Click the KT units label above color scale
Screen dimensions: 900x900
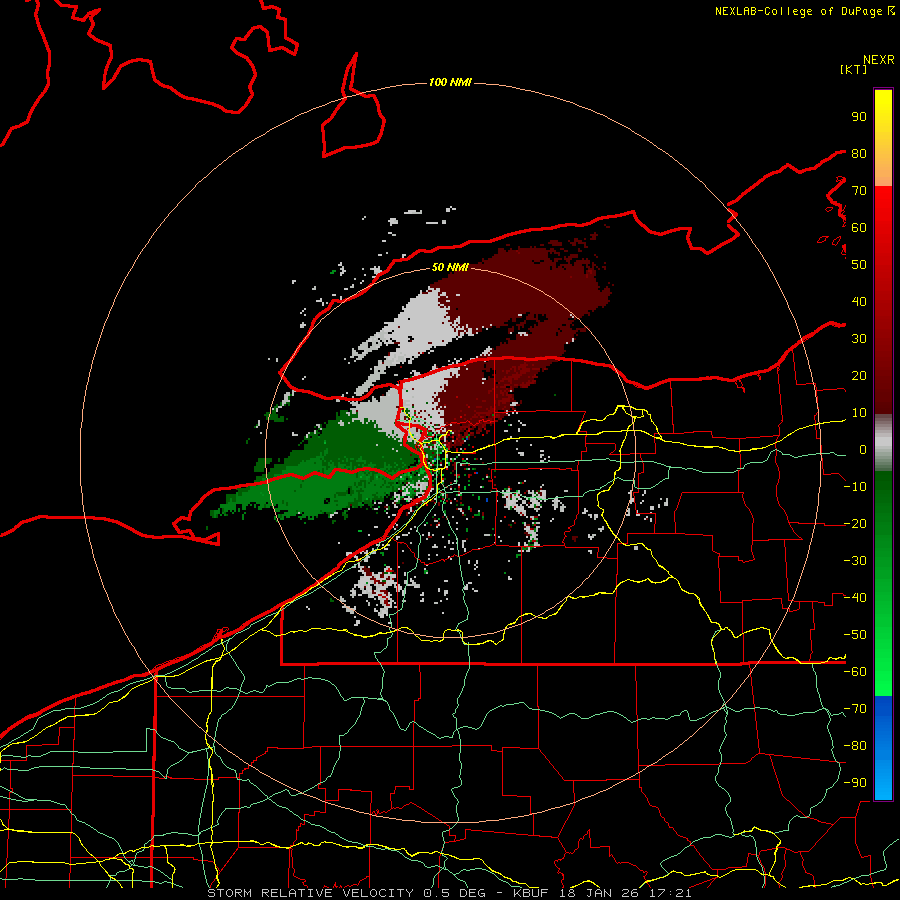point(854,69)
